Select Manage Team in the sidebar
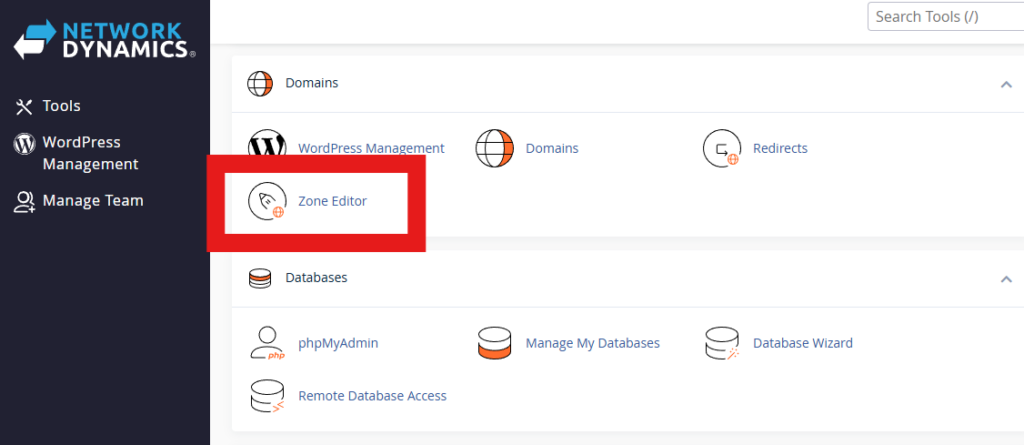 click(92, 201)
